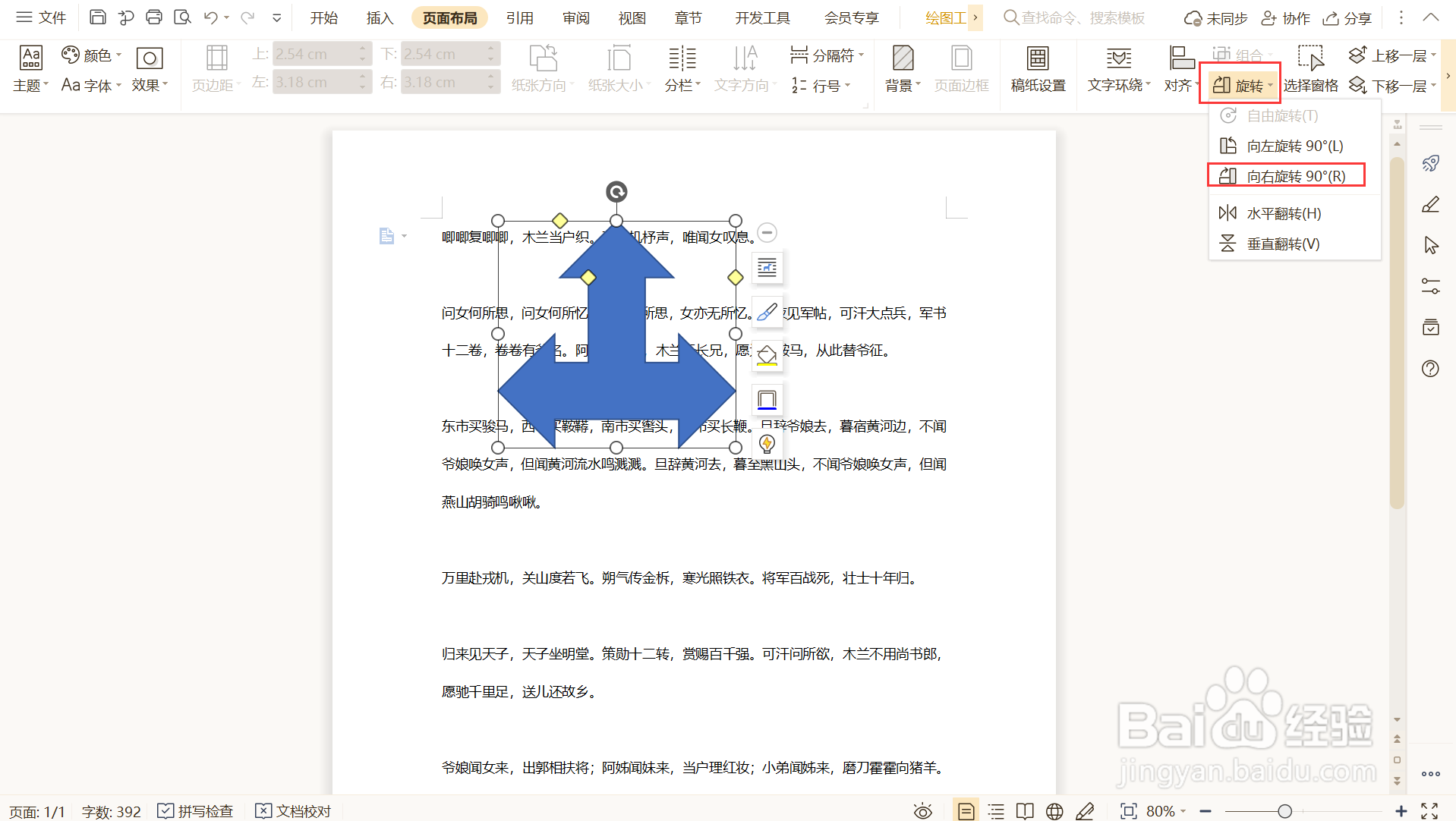The image size is (1456, 821).
Task: Click the fullscreen icon in status bar
Action: 1429,811
